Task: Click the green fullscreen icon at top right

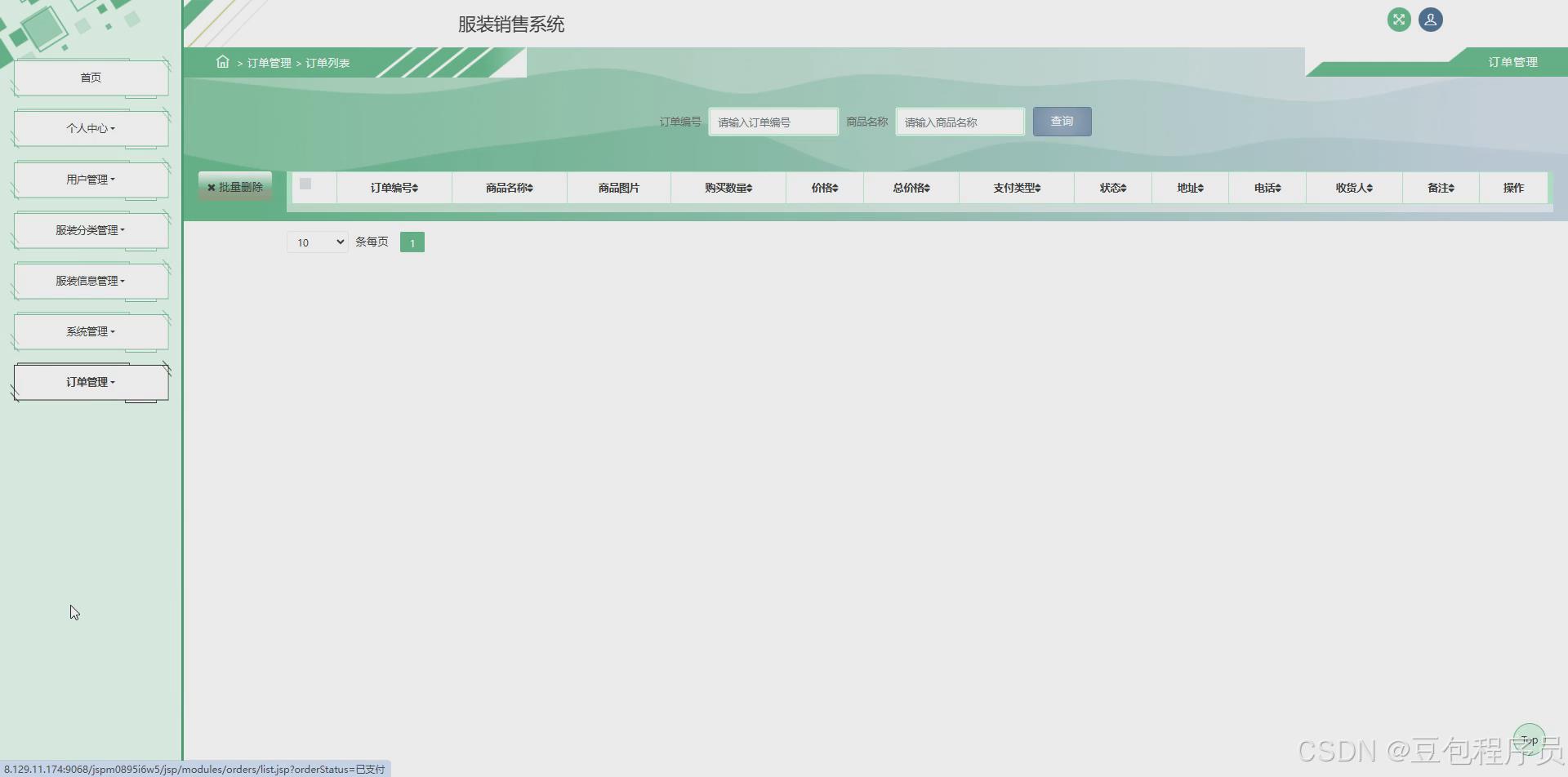Action: 1399,19
